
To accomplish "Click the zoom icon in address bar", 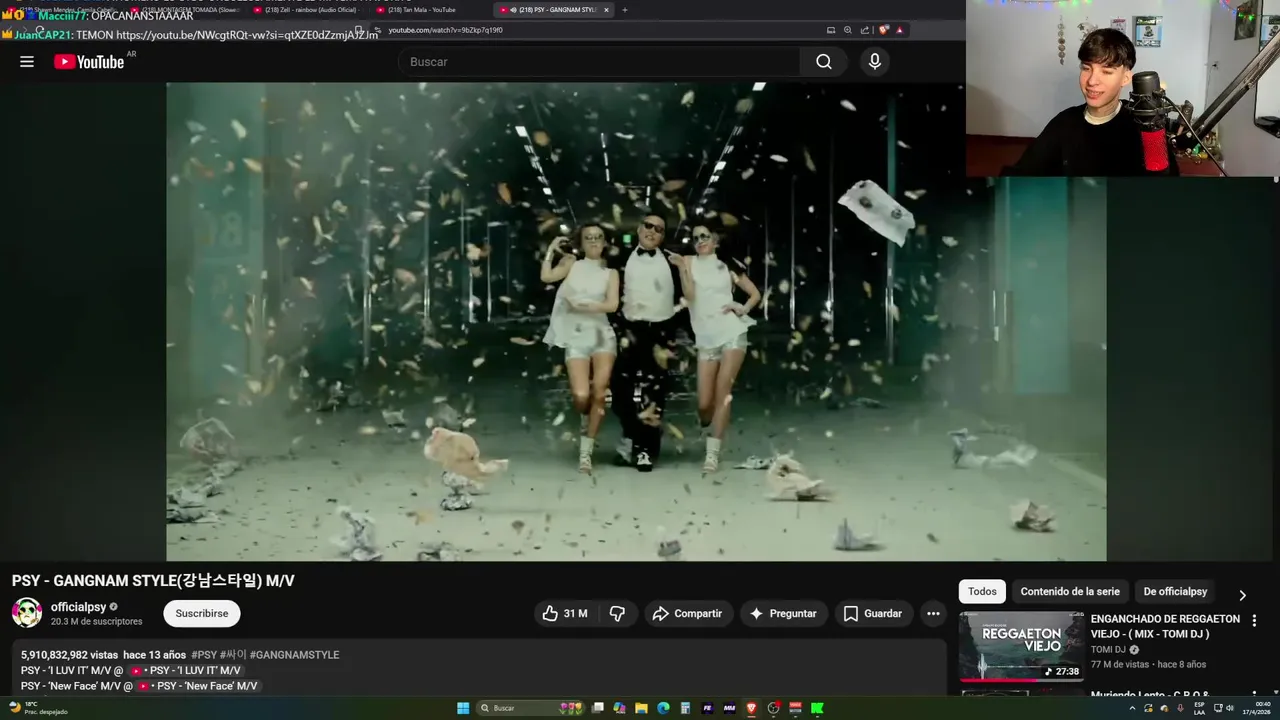I will point(848,30).
